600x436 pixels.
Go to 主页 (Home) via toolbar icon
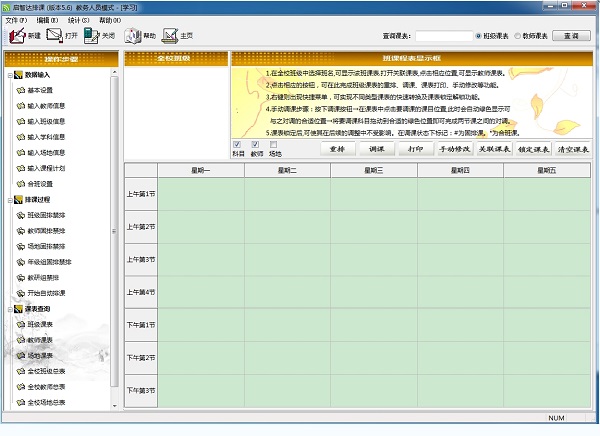coord(177,35)
